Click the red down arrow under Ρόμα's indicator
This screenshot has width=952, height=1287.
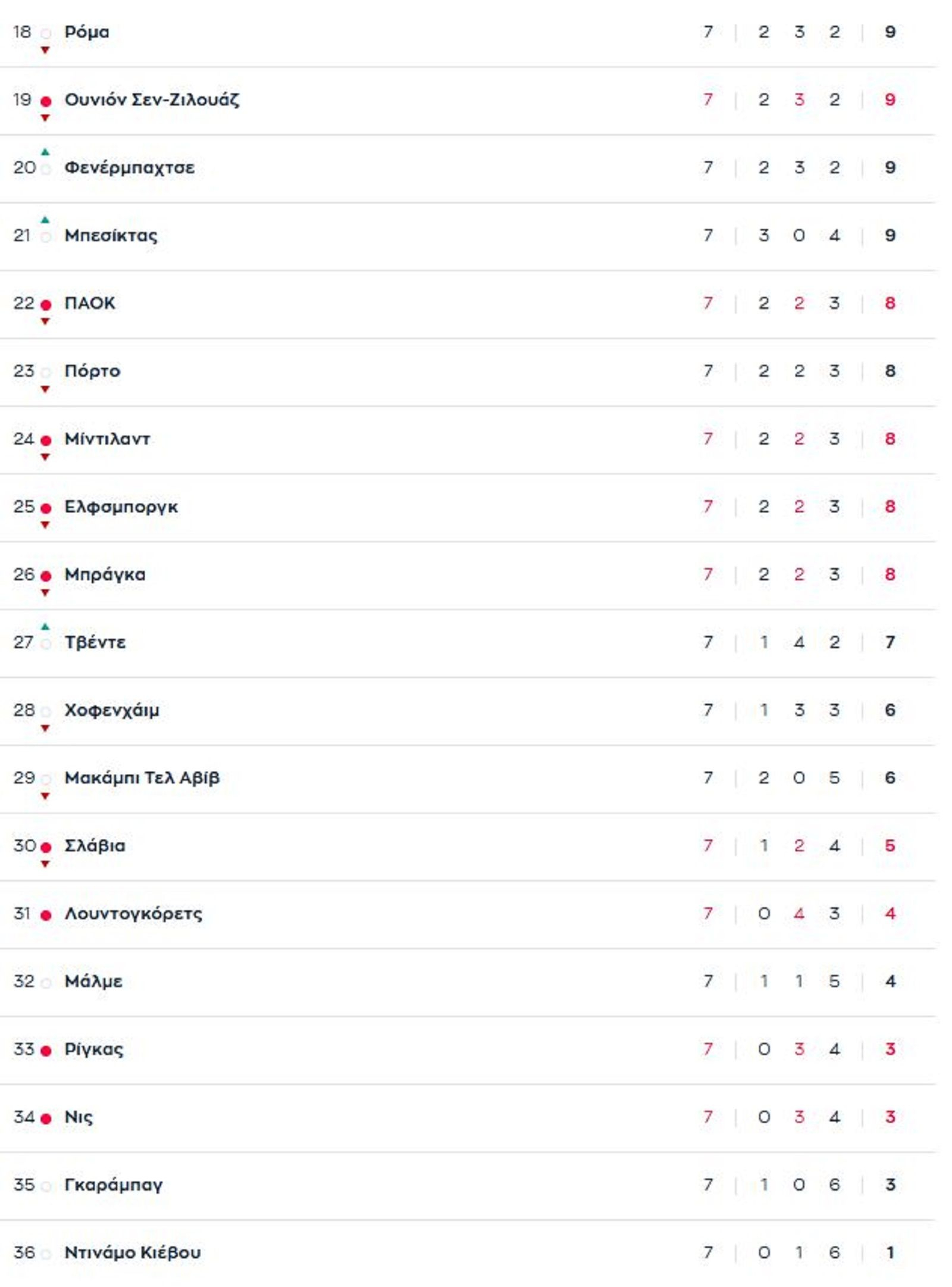(x=45, y=51)
